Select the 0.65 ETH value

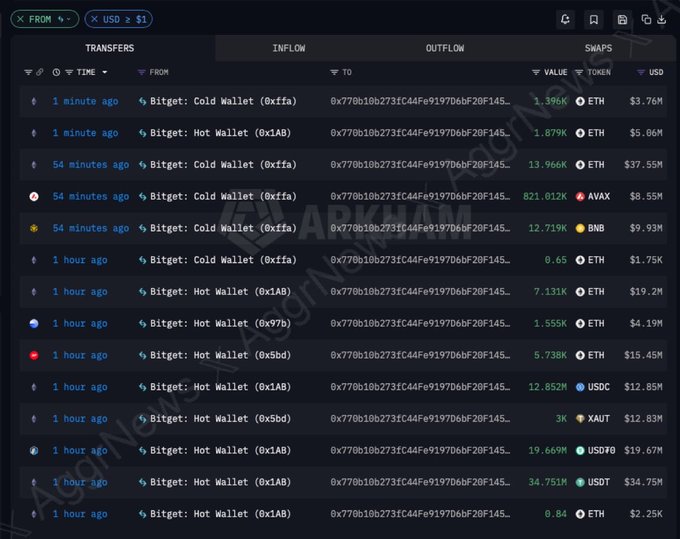[x=556, y=260]
